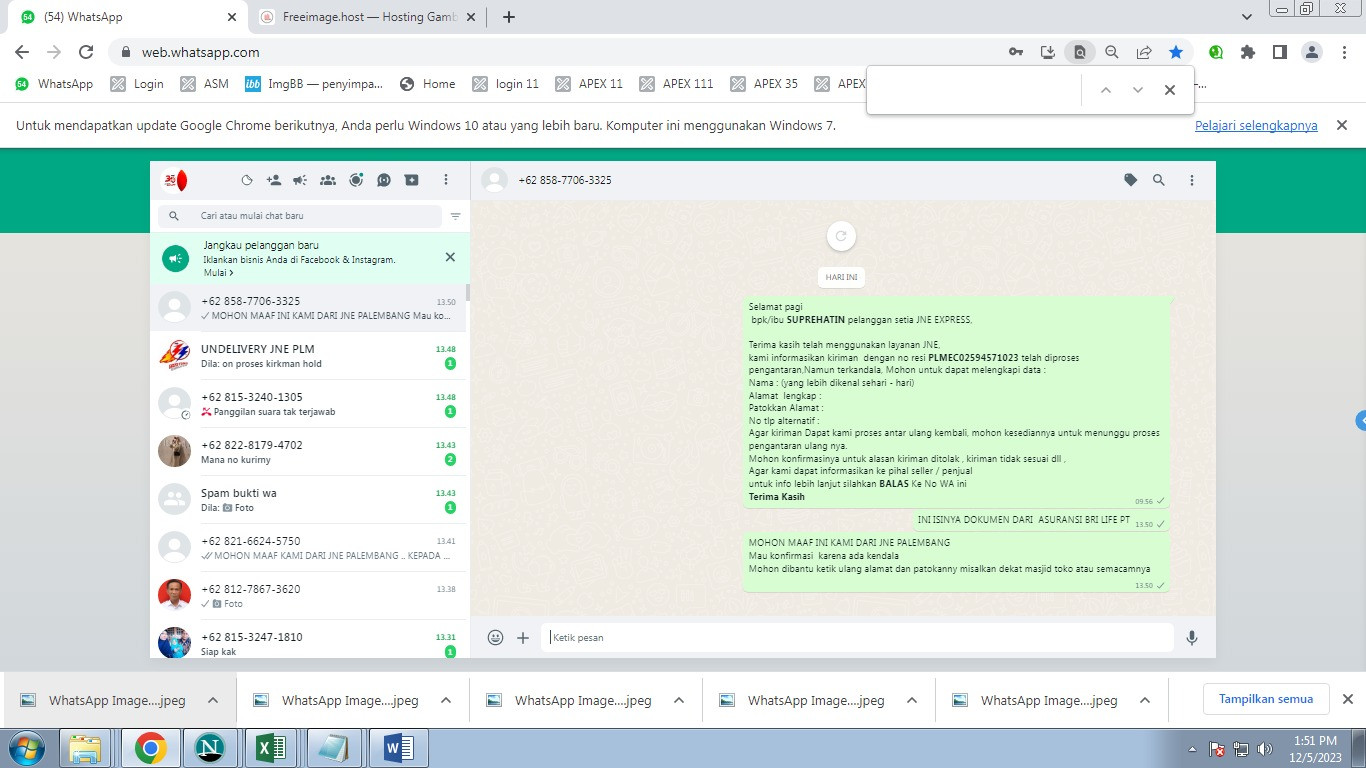Go to next find result arrow
1366x768 pixels.
pos(1137,90)
